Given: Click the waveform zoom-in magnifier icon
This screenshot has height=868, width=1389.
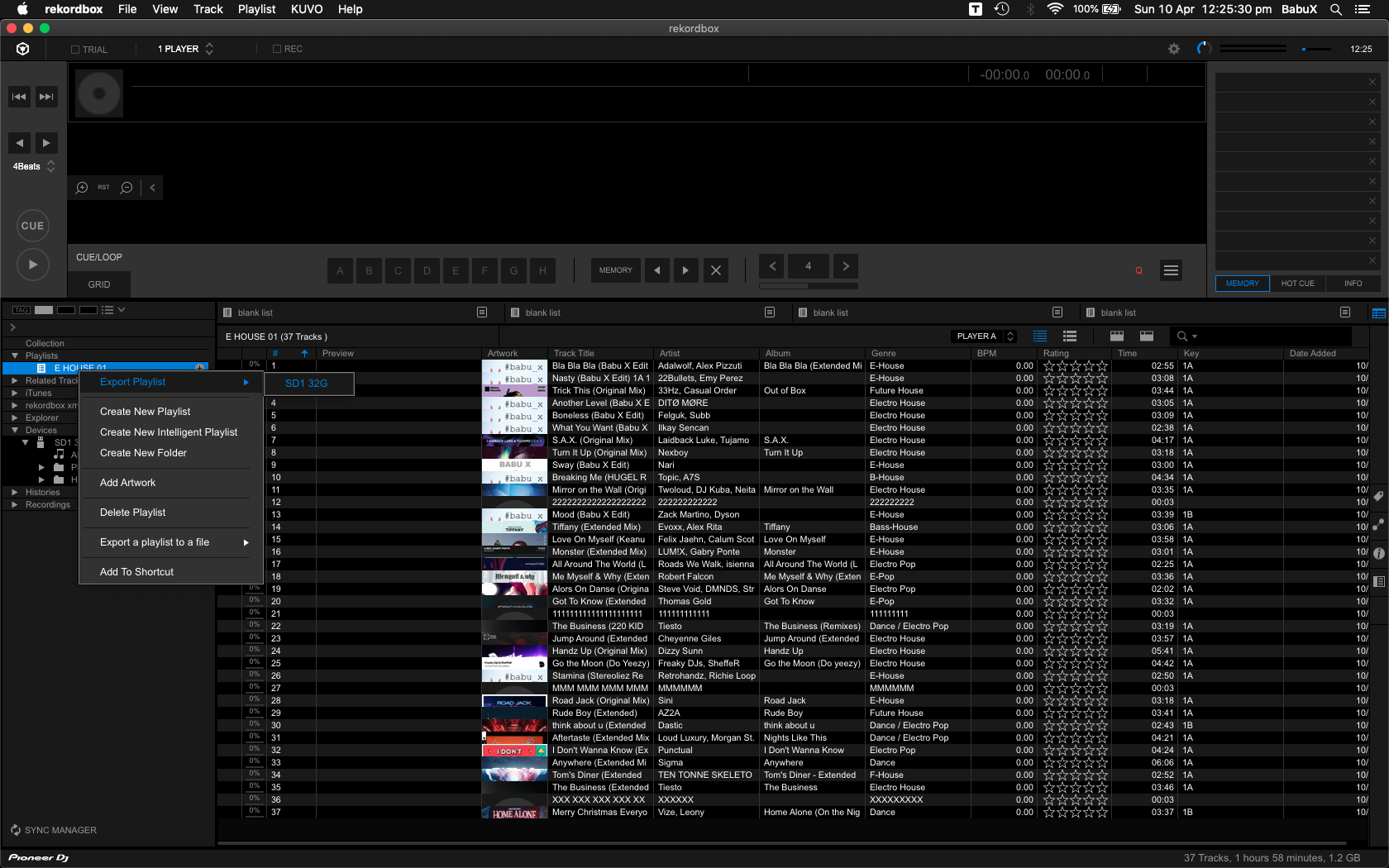Looking at the screenshot, I should (82, 188).
